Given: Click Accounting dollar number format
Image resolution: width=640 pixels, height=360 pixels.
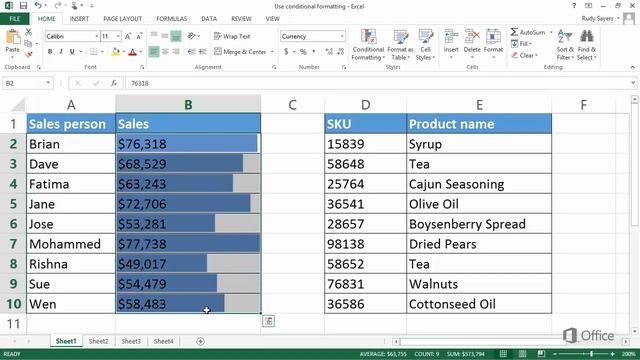Looking at the screenshot, I should [x=286, y=51].
